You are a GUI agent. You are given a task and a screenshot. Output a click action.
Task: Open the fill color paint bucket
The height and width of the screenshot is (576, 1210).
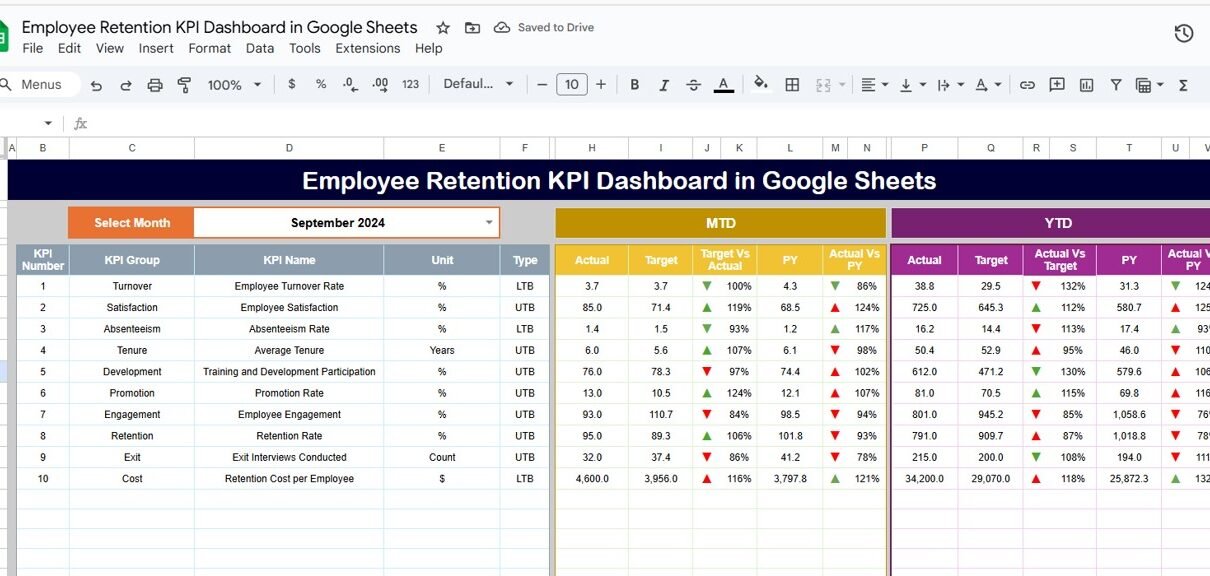(x=760, y=85)
